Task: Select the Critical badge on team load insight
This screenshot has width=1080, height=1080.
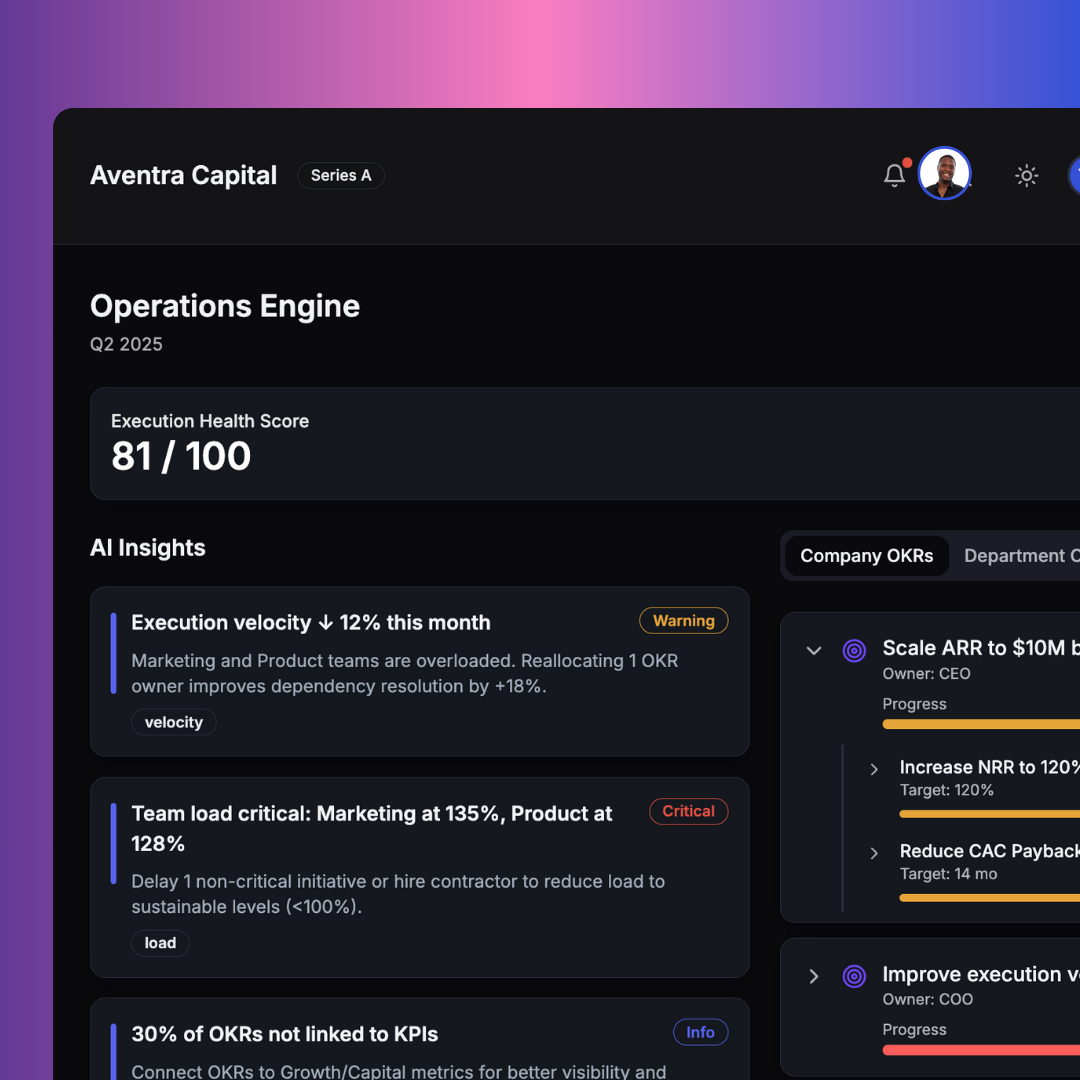Action: coord(688,811)
